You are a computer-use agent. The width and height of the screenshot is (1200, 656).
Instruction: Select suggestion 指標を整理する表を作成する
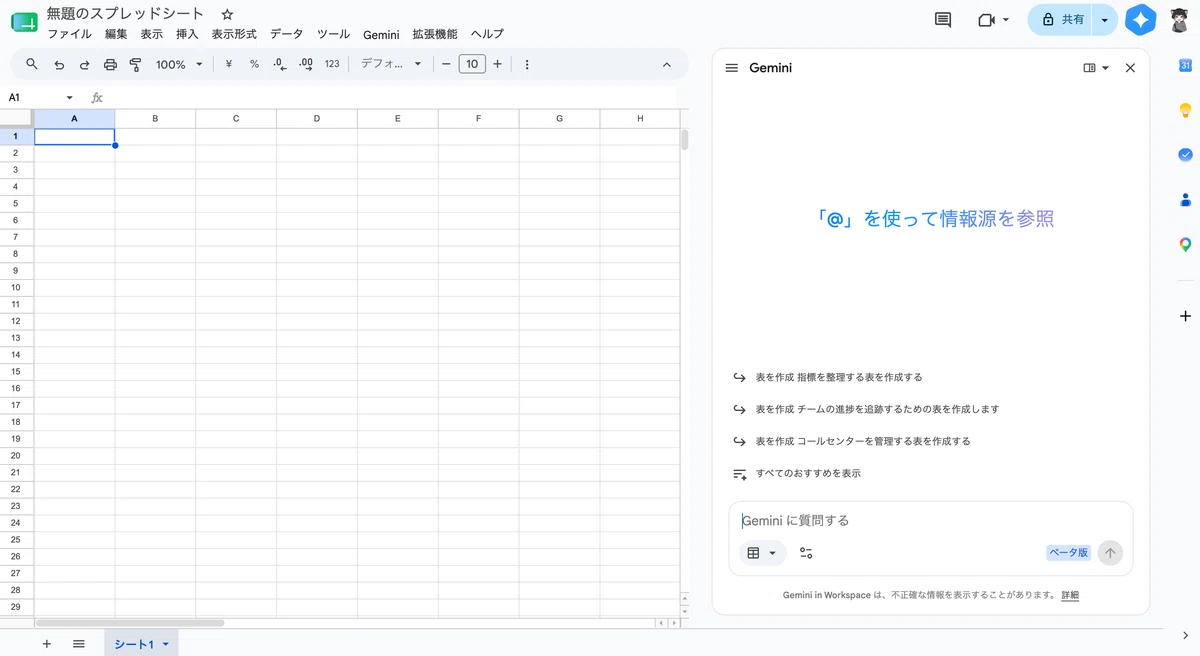coord(838,378)
